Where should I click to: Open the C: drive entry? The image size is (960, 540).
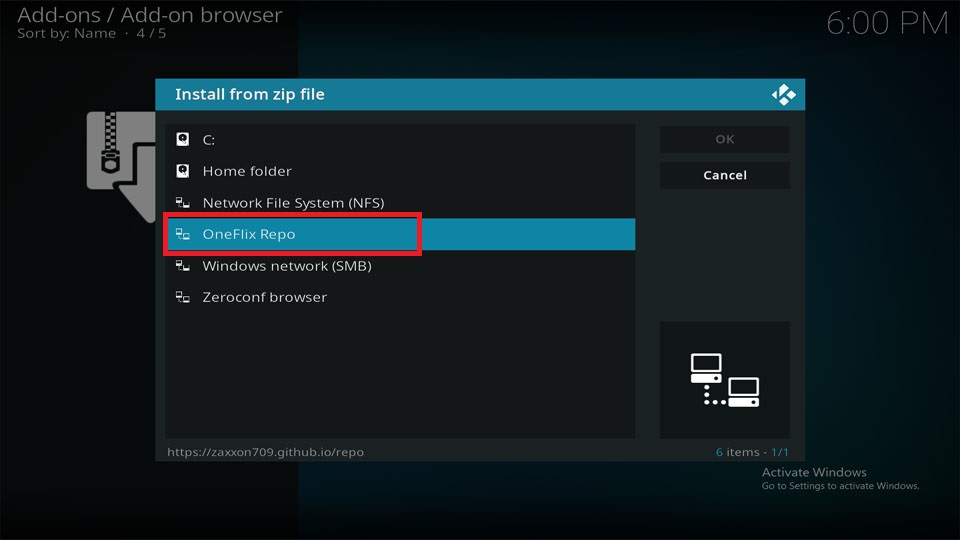click(x=400, y=140)
